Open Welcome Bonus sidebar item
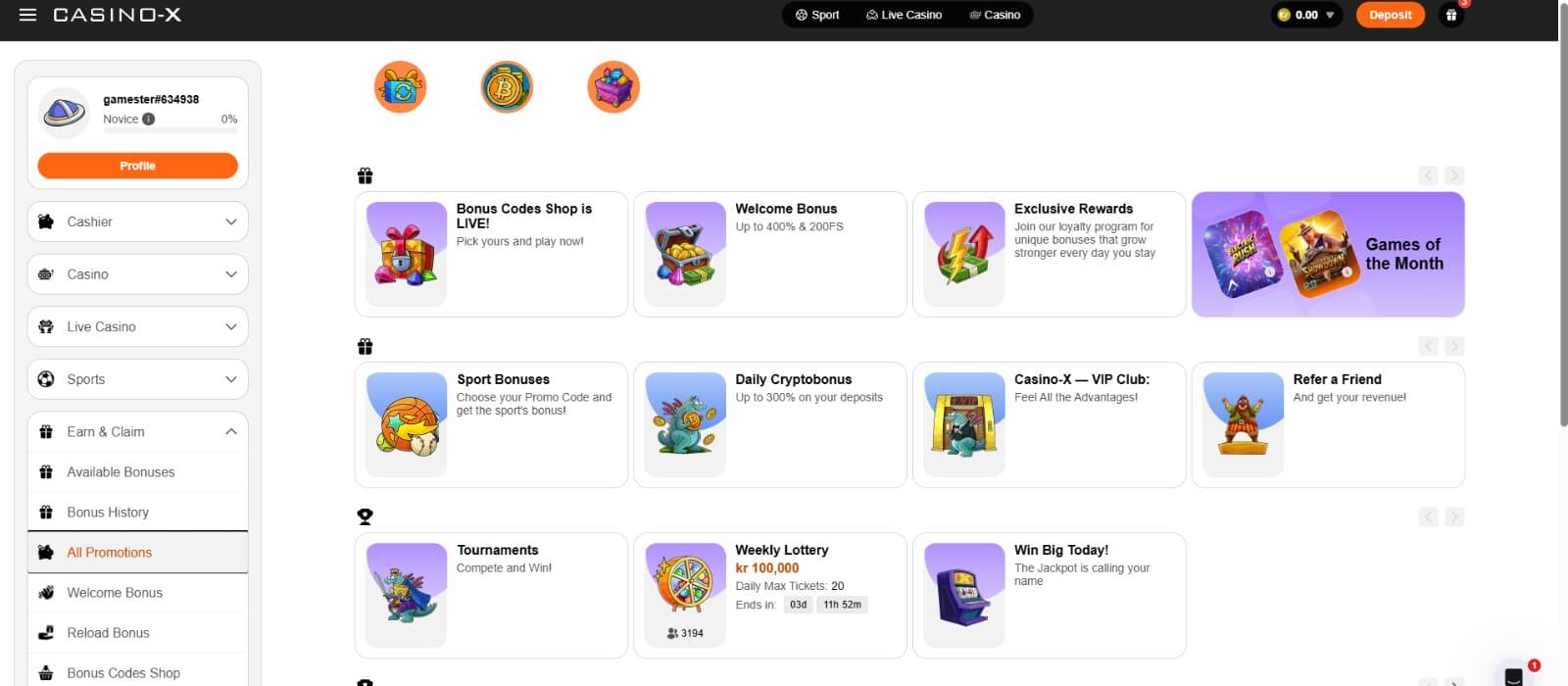Viewport: 1568px width, 686px height. (x=137, y=593)
